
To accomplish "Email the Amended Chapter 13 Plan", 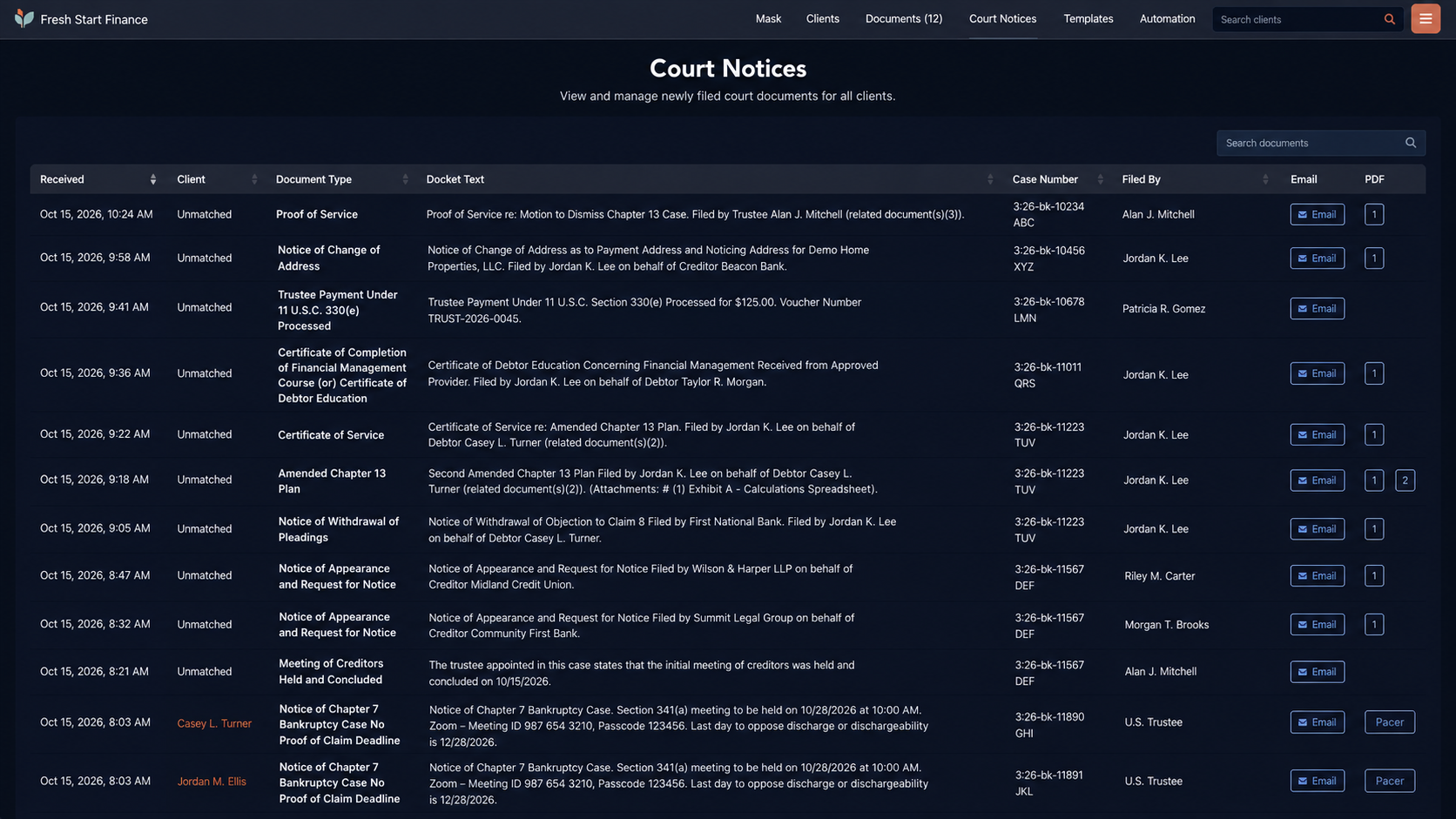I will [1317, 480].
